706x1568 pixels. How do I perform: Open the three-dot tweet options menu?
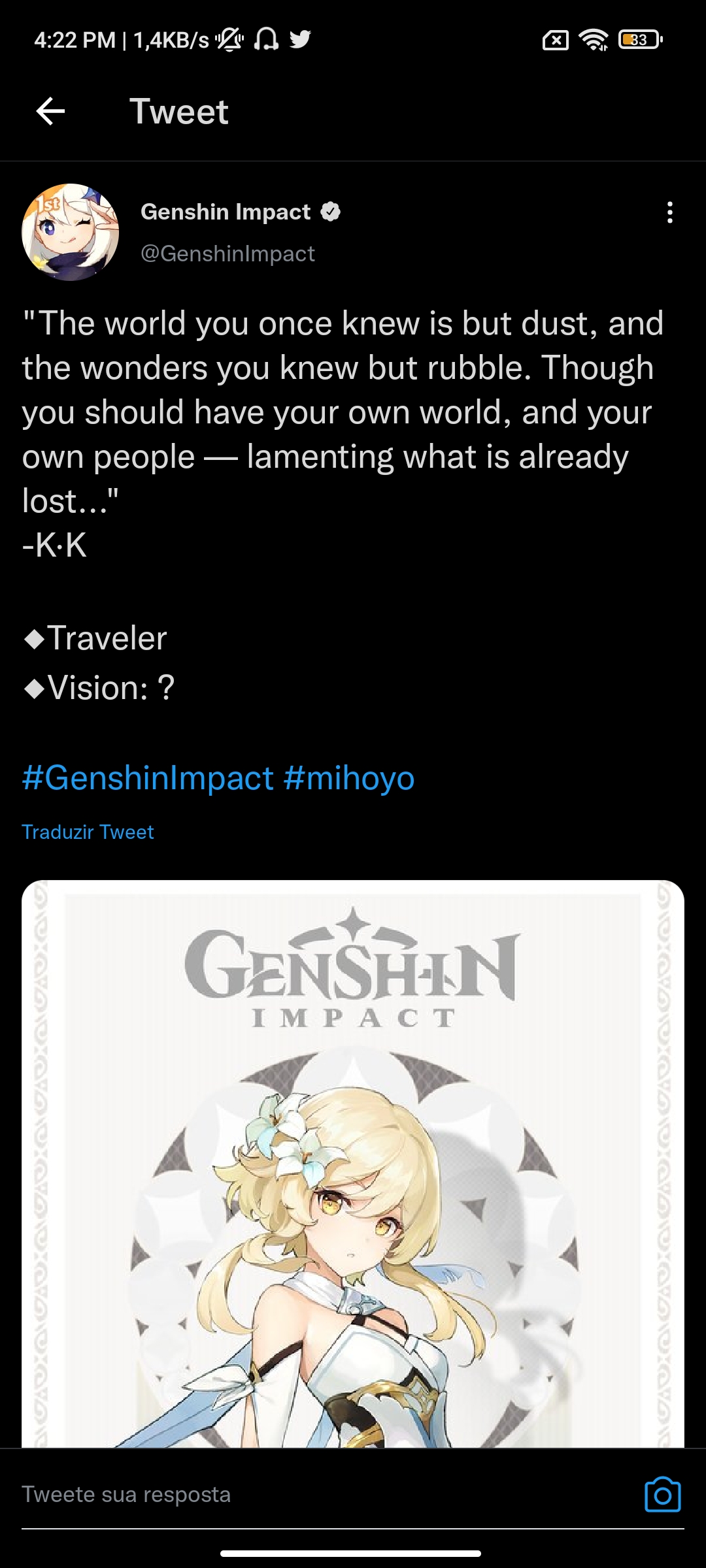669,212
